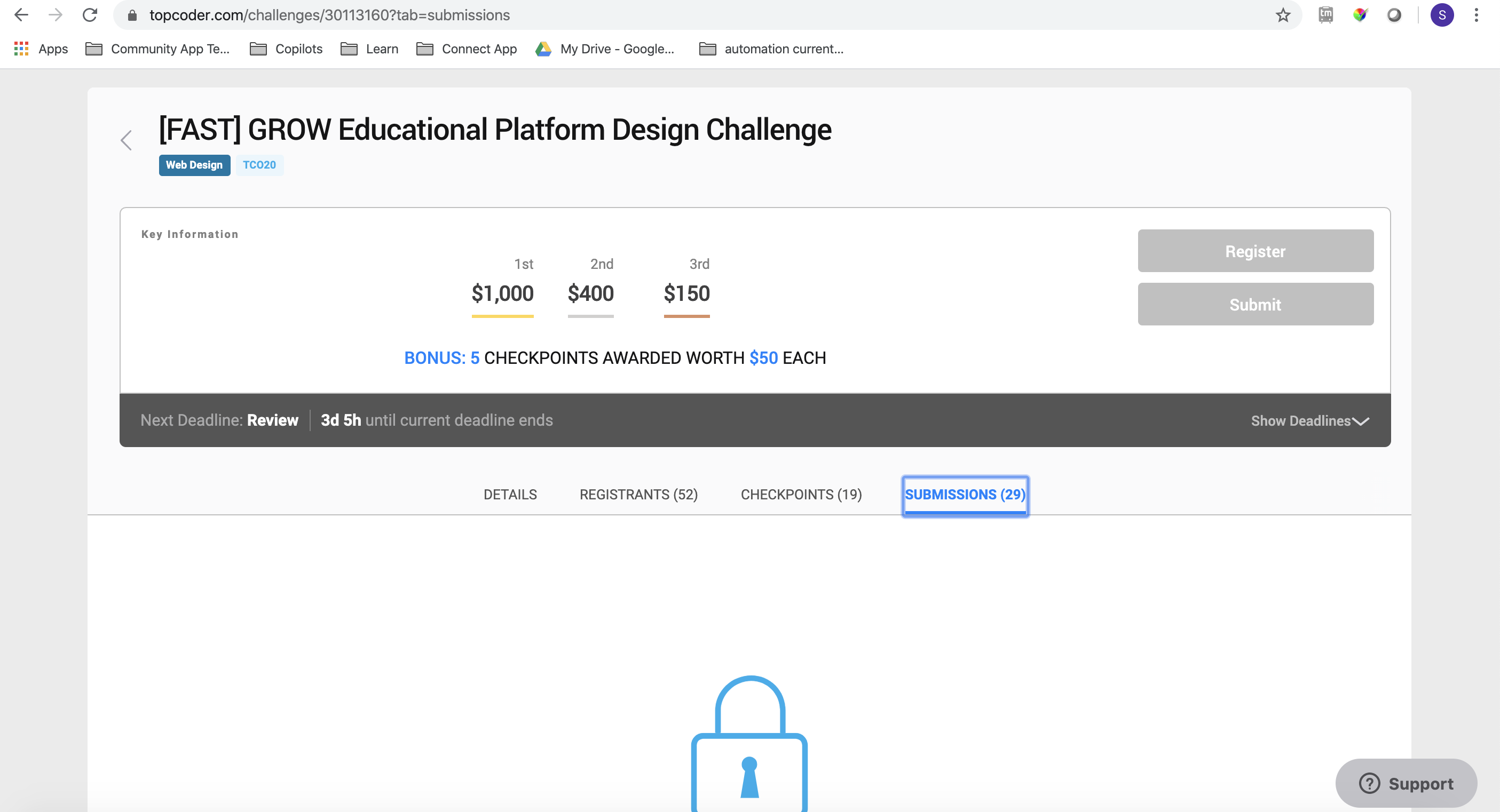
Task: Click the browser forward arrow
Action: (x=56, y=15)
